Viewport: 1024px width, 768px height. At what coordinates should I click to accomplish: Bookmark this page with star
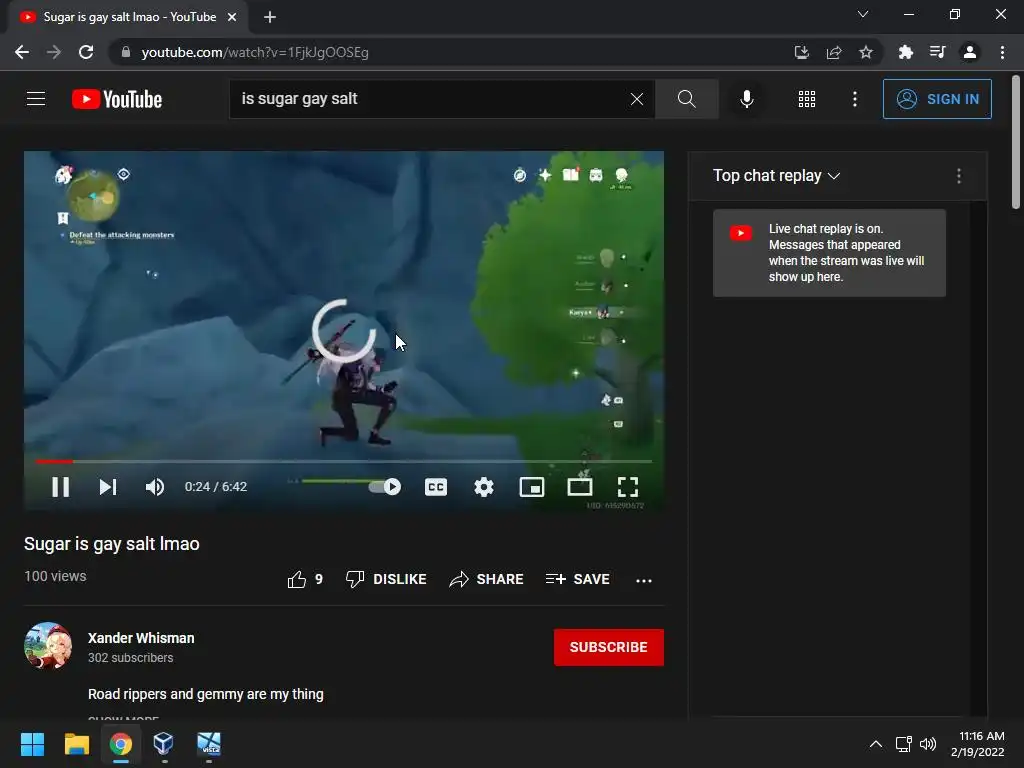866,52
